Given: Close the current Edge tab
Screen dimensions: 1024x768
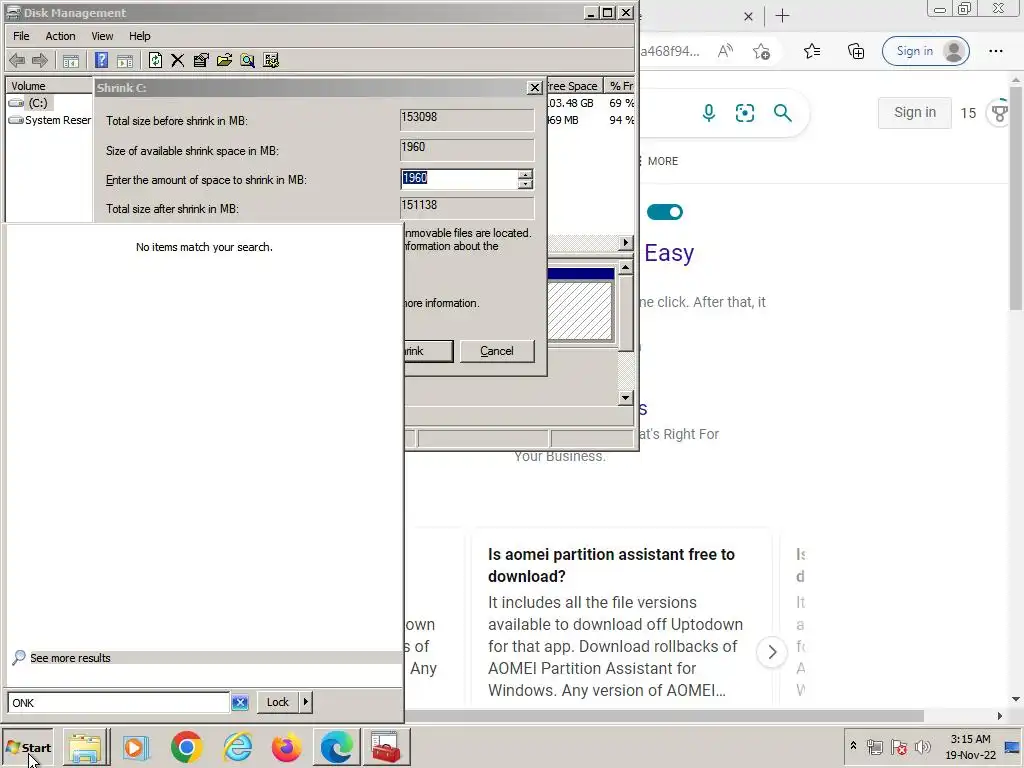Looking at the screenshot, I should [748, 16].
